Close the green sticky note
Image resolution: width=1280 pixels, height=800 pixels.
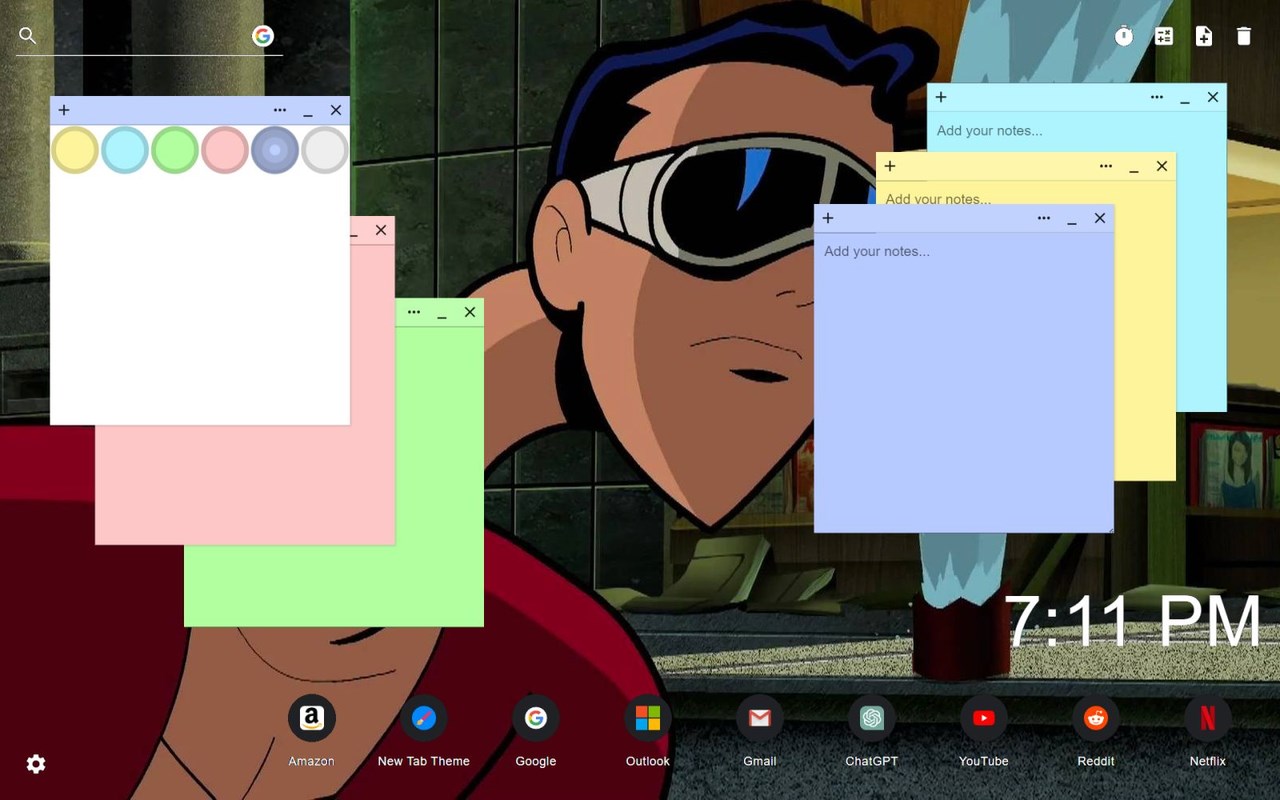[470, 312]
